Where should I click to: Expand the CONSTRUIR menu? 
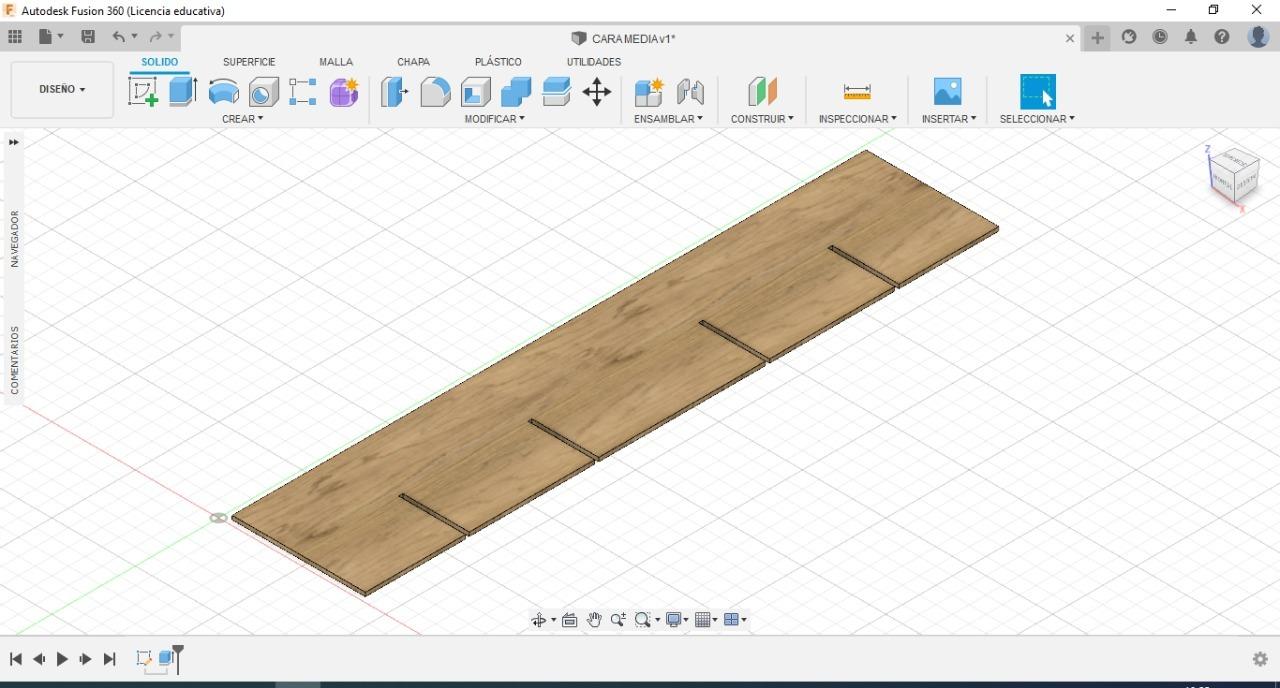click(x=762, y=119)
